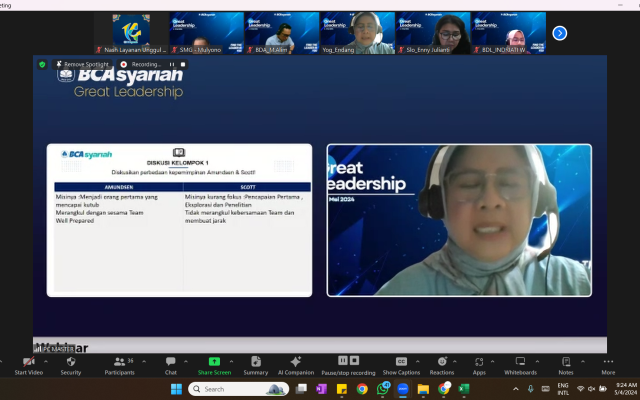
Task: Expand the Notes options arrow
Action: pos(583,362)
